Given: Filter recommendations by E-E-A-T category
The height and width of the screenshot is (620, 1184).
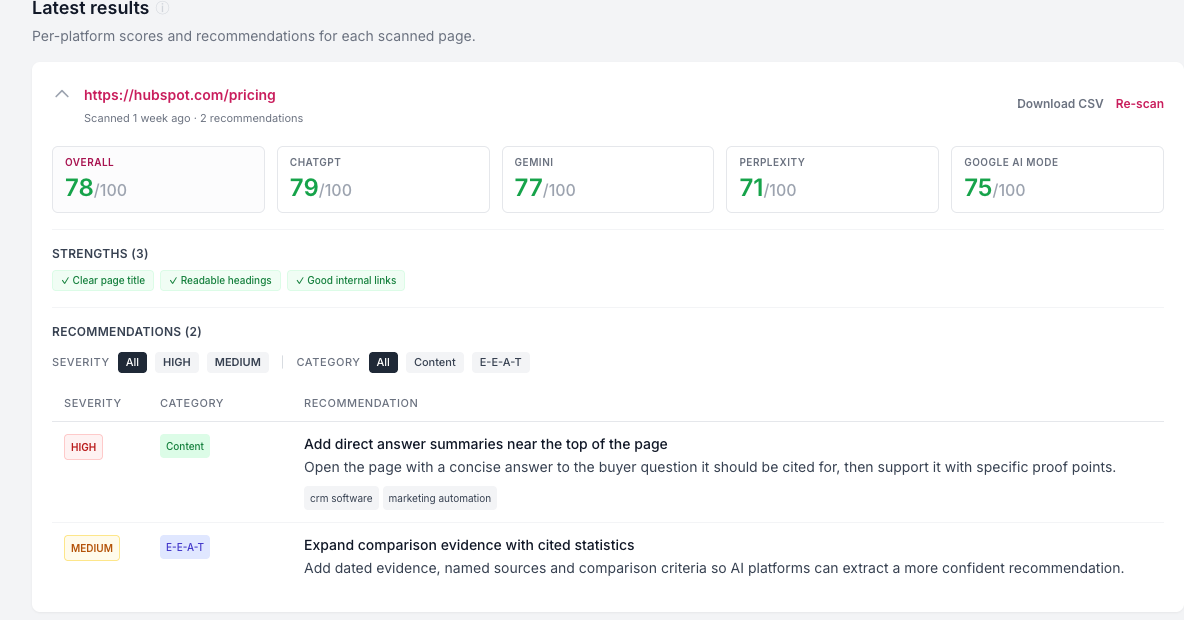Looking at the screenshot, I should tap(501, 362).
